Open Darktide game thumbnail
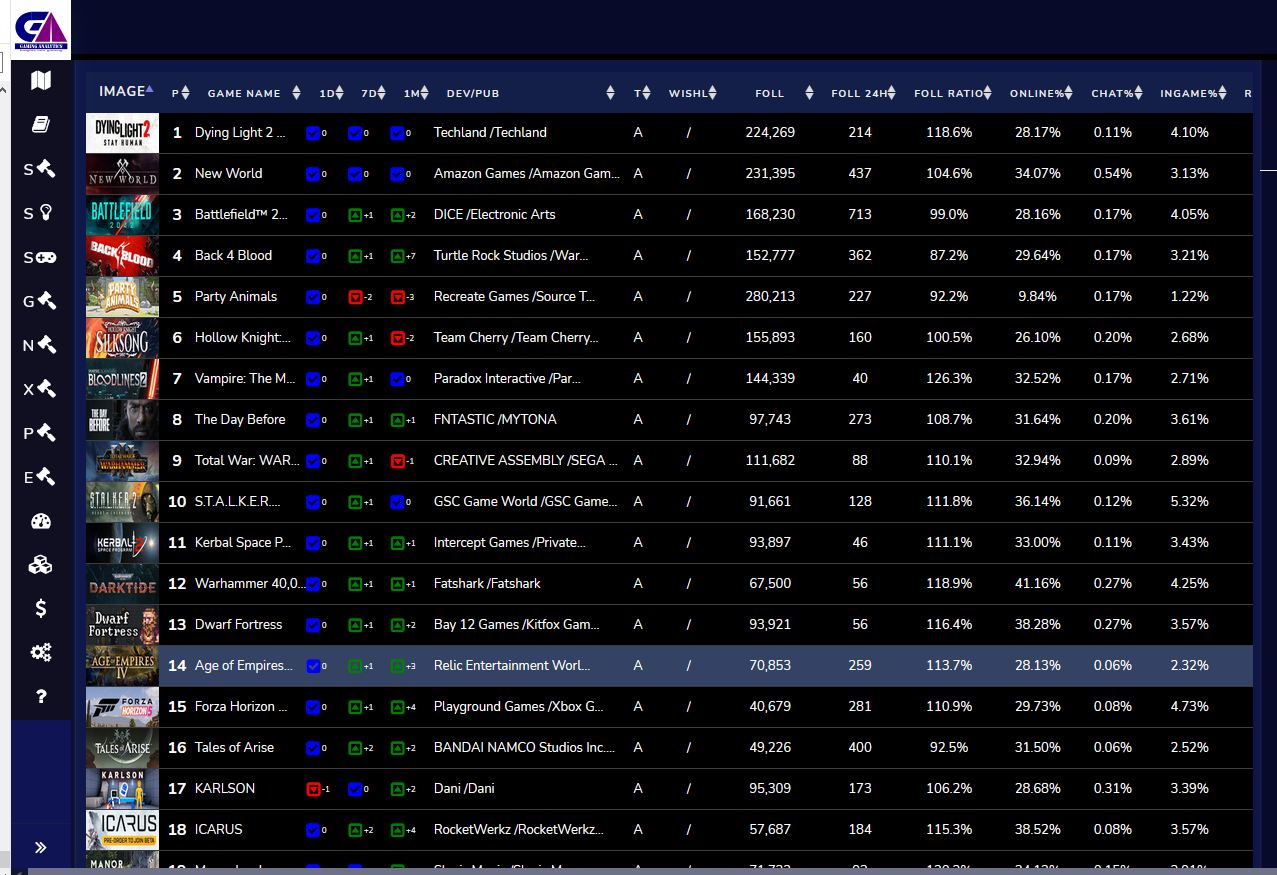The height and width of the screenshot is (875, 1277). pyautogui.click(x=122, y=584)
